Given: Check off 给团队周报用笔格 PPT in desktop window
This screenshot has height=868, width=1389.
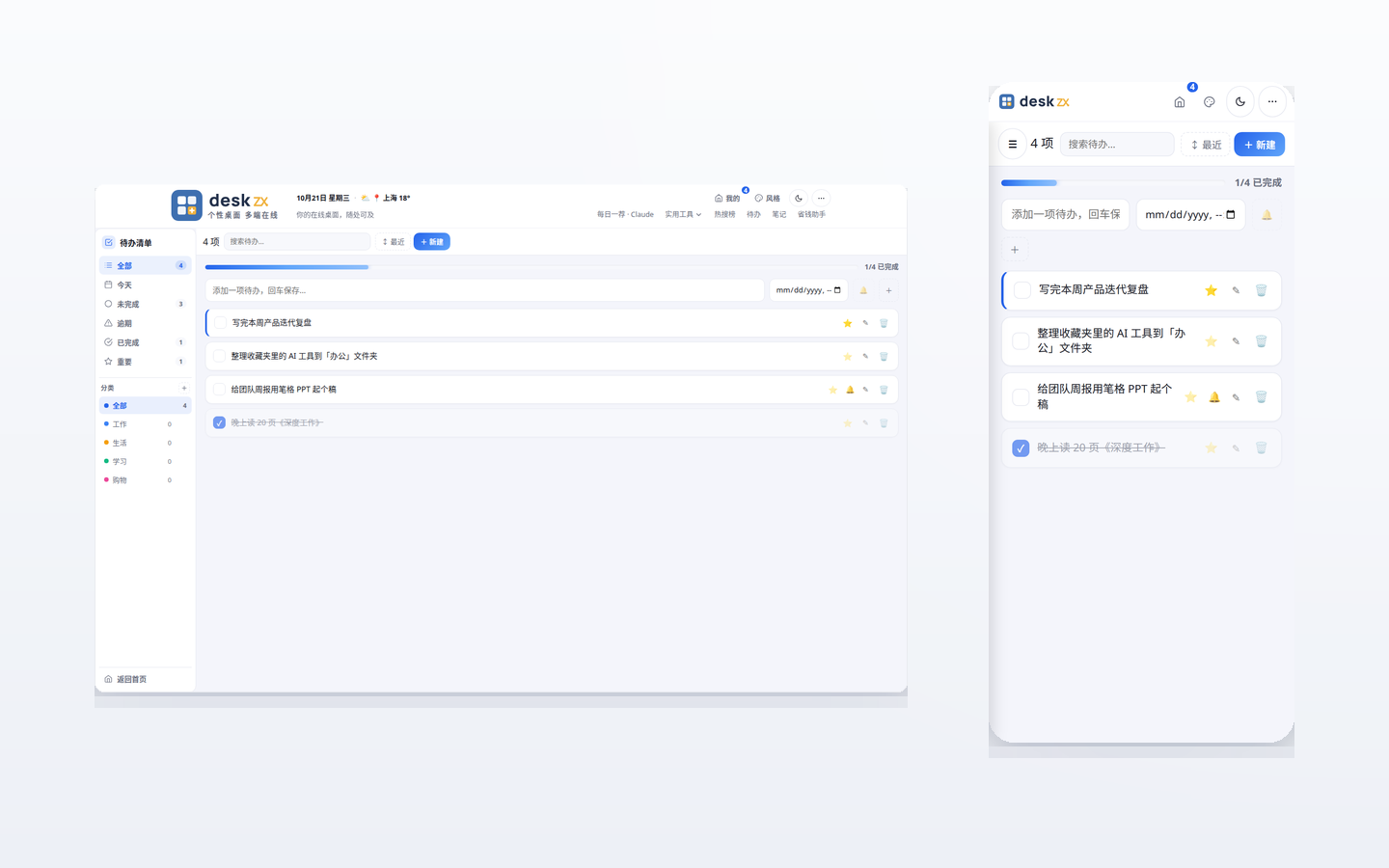Looking at the screenshot, I should click(x=219, y=390).
